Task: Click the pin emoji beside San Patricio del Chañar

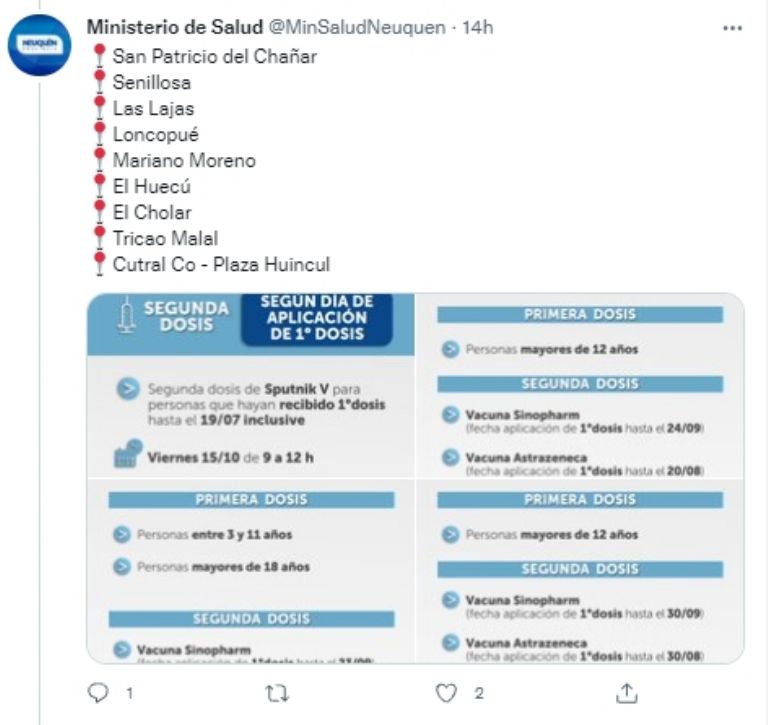Action: (x=99, y=56)
